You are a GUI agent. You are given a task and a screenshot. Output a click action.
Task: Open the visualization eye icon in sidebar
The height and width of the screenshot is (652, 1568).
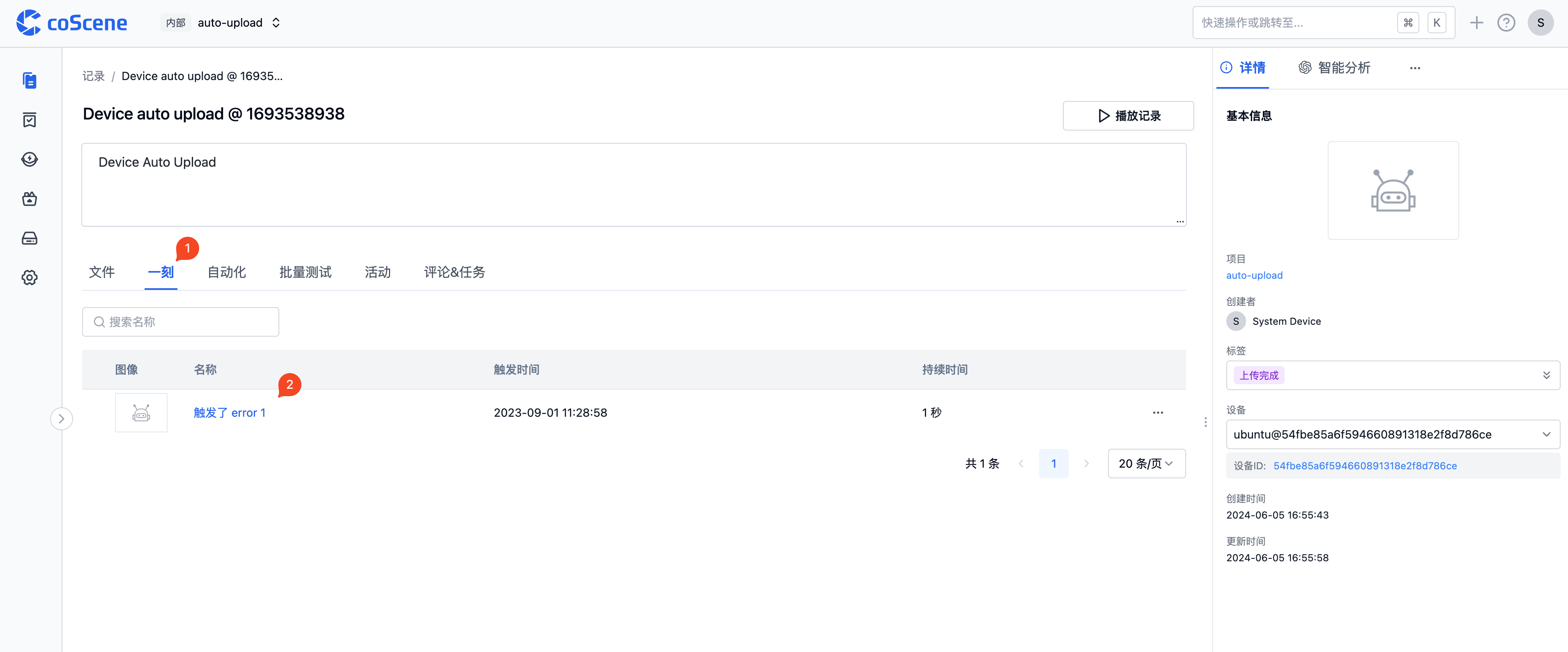click(29, 159)
